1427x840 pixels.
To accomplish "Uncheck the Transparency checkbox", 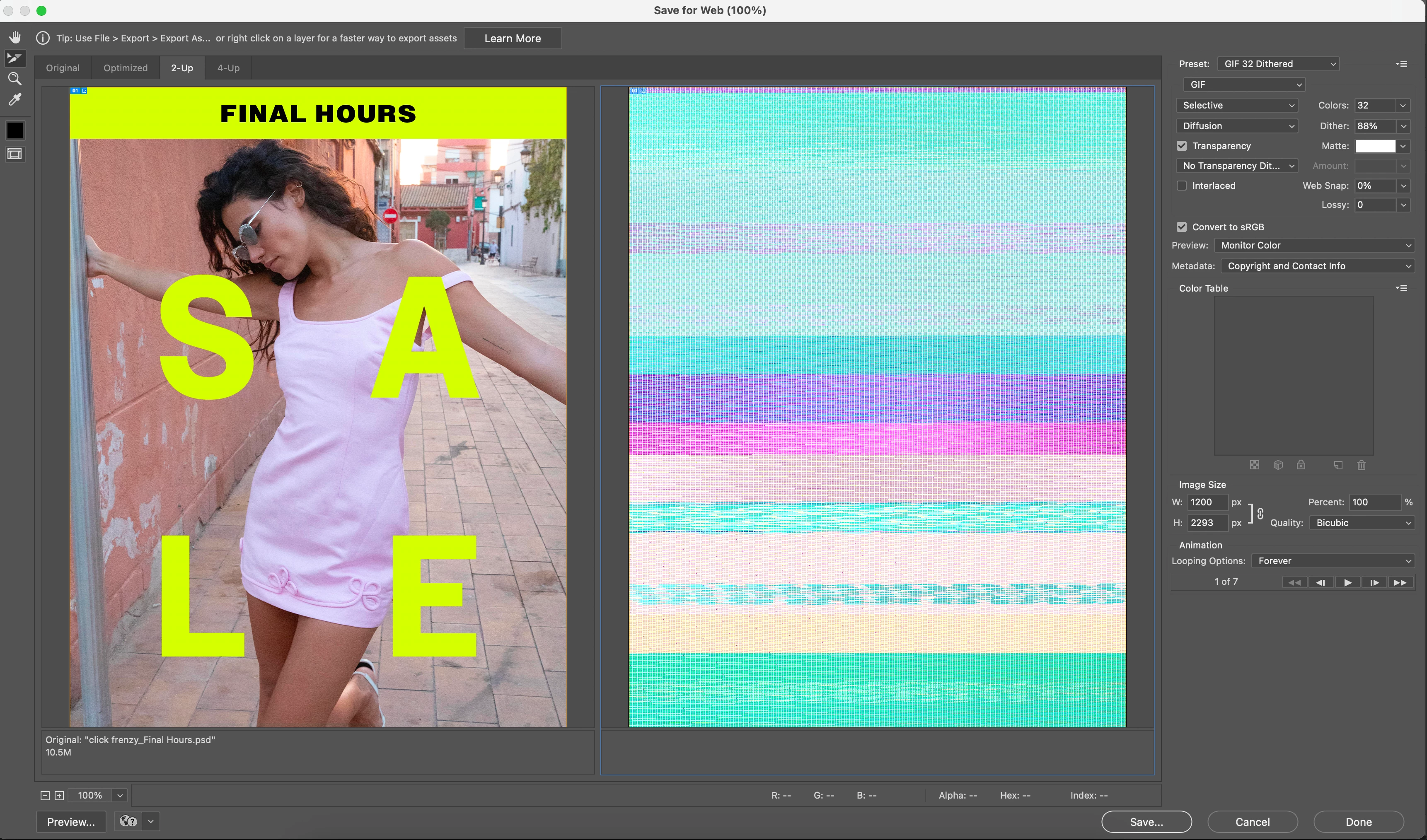I will click(1182, 146).
